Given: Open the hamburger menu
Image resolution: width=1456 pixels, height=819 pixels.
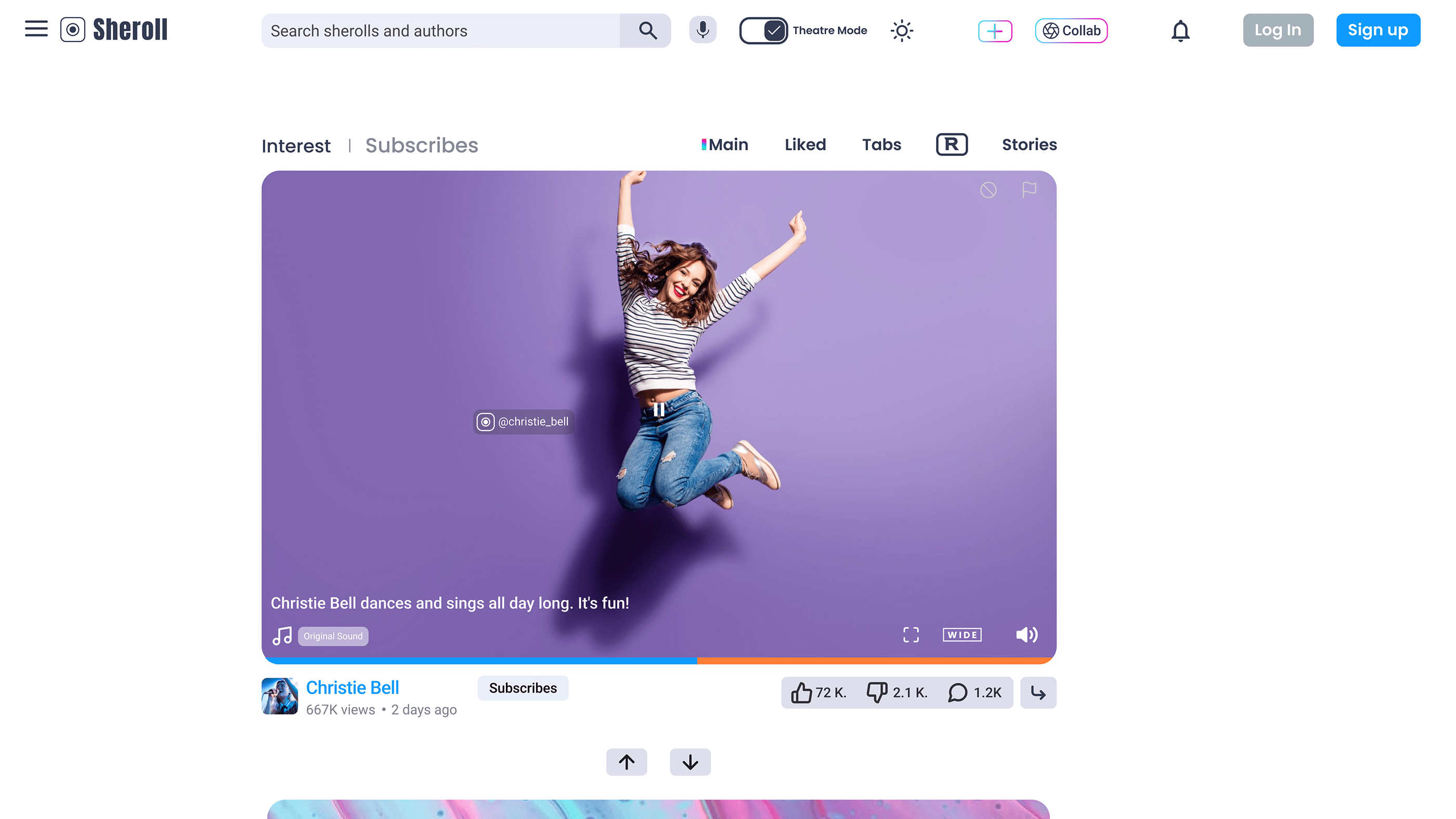Looking at the screenshot, I should tap(36, 30).
